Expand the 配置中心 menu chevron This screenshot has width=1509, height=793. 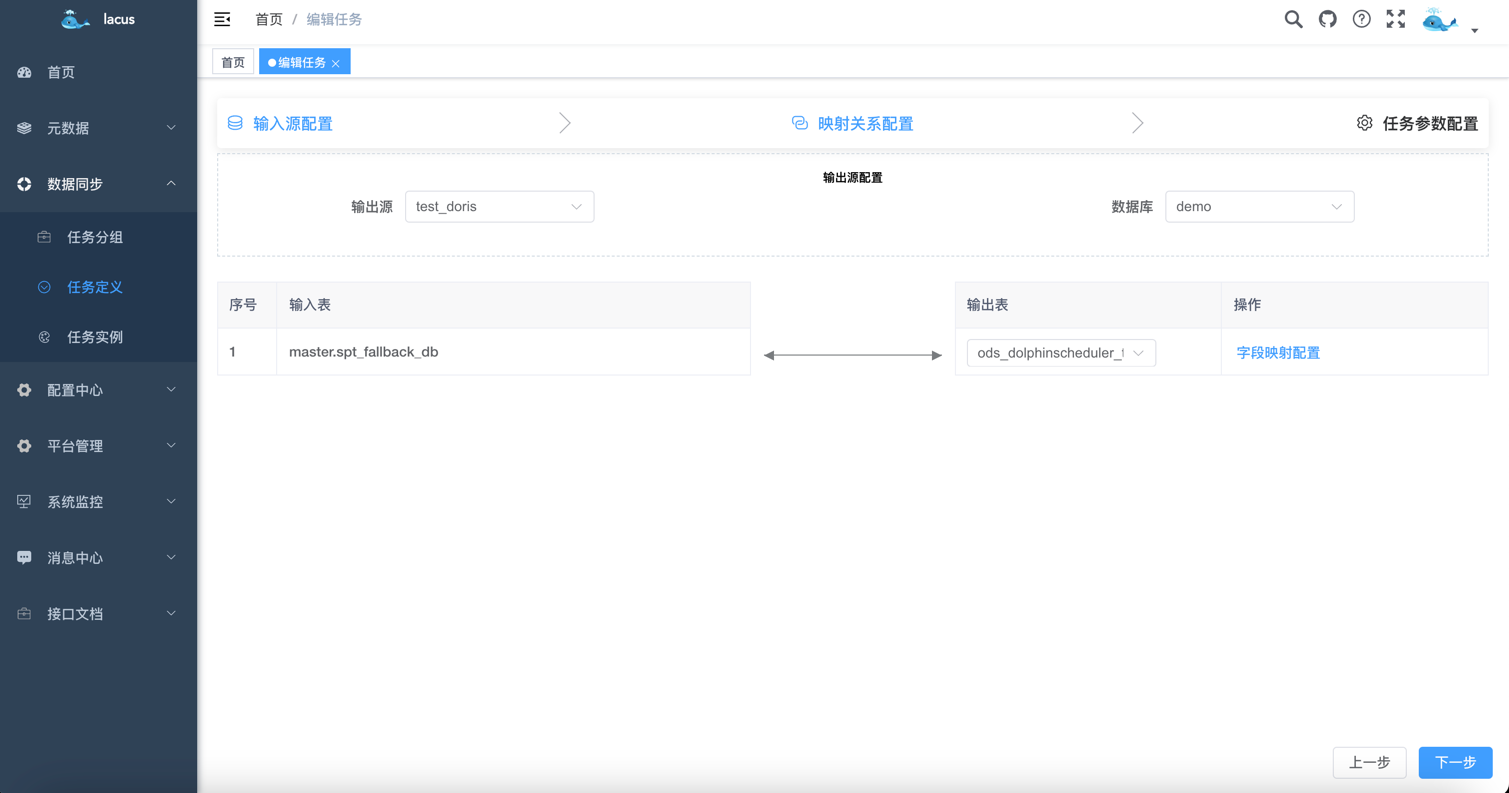point(171,390)
